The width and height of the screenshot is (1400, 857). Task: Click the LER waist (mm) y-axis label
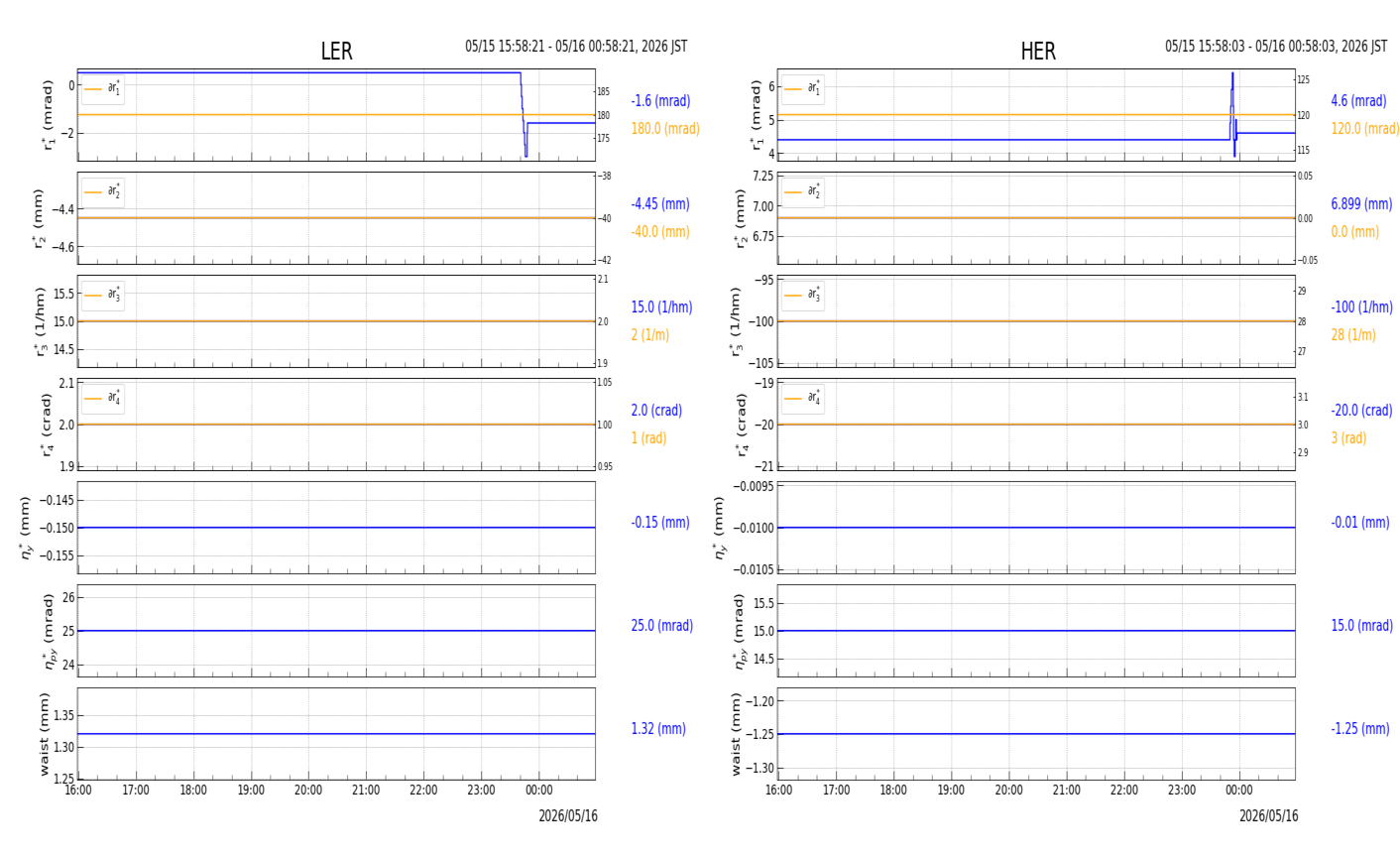click(x=45, y=734)
